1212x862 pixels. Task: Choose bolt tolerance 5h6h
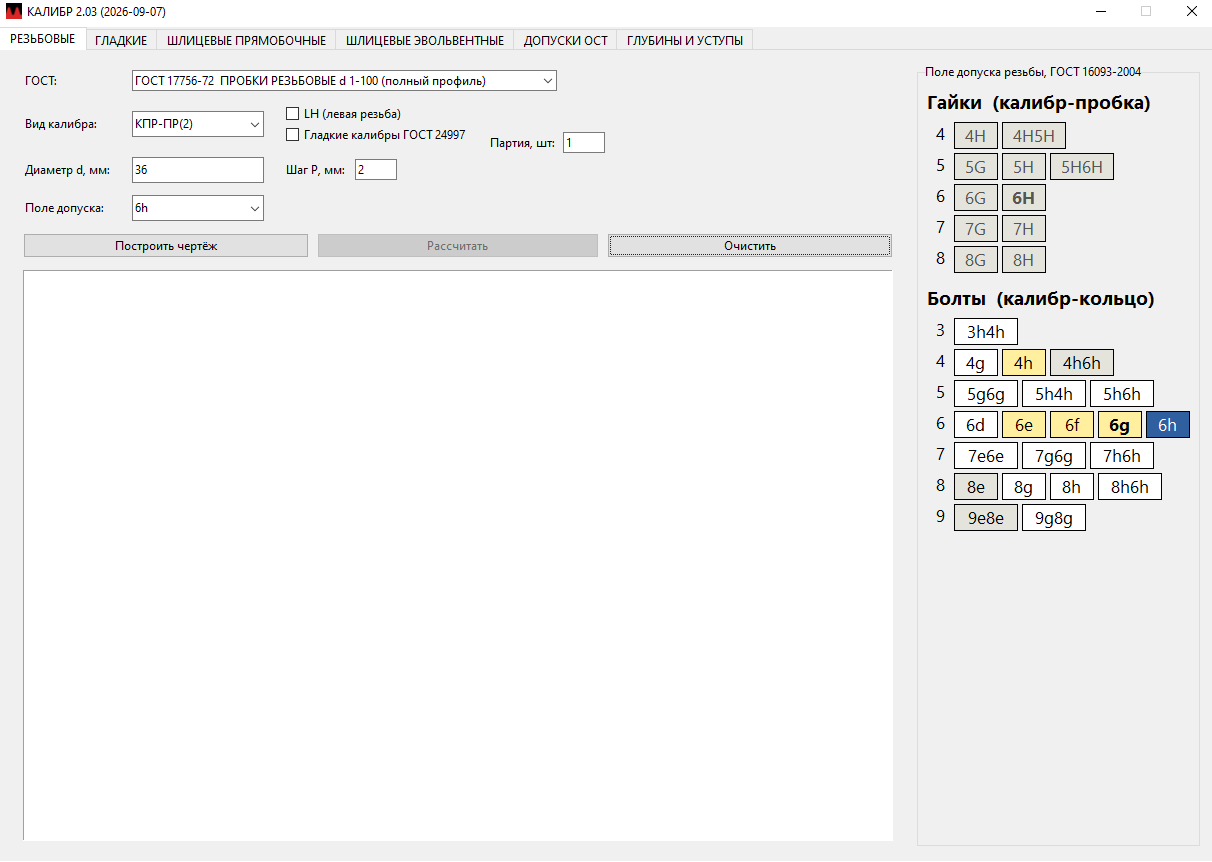(1122, 394)
